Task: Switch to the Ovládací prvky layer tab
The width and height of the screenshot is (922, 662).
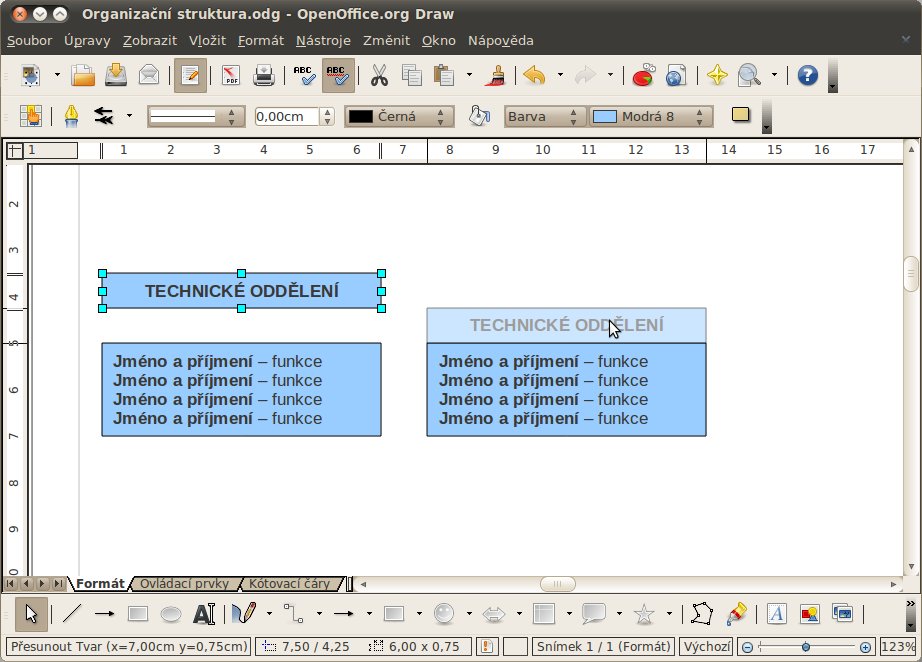Action: [184, 583]
